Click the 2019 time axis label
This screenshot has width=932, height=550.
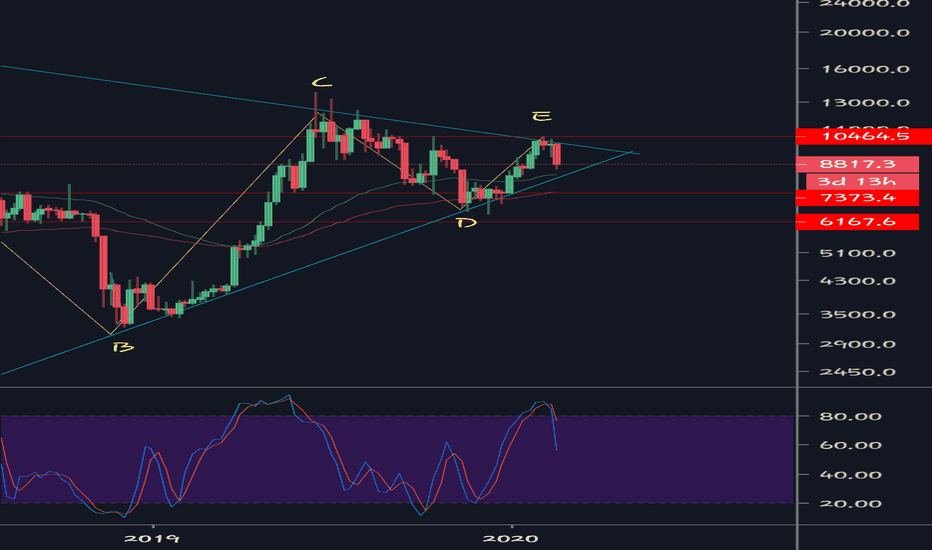click(x=152, y=539)
